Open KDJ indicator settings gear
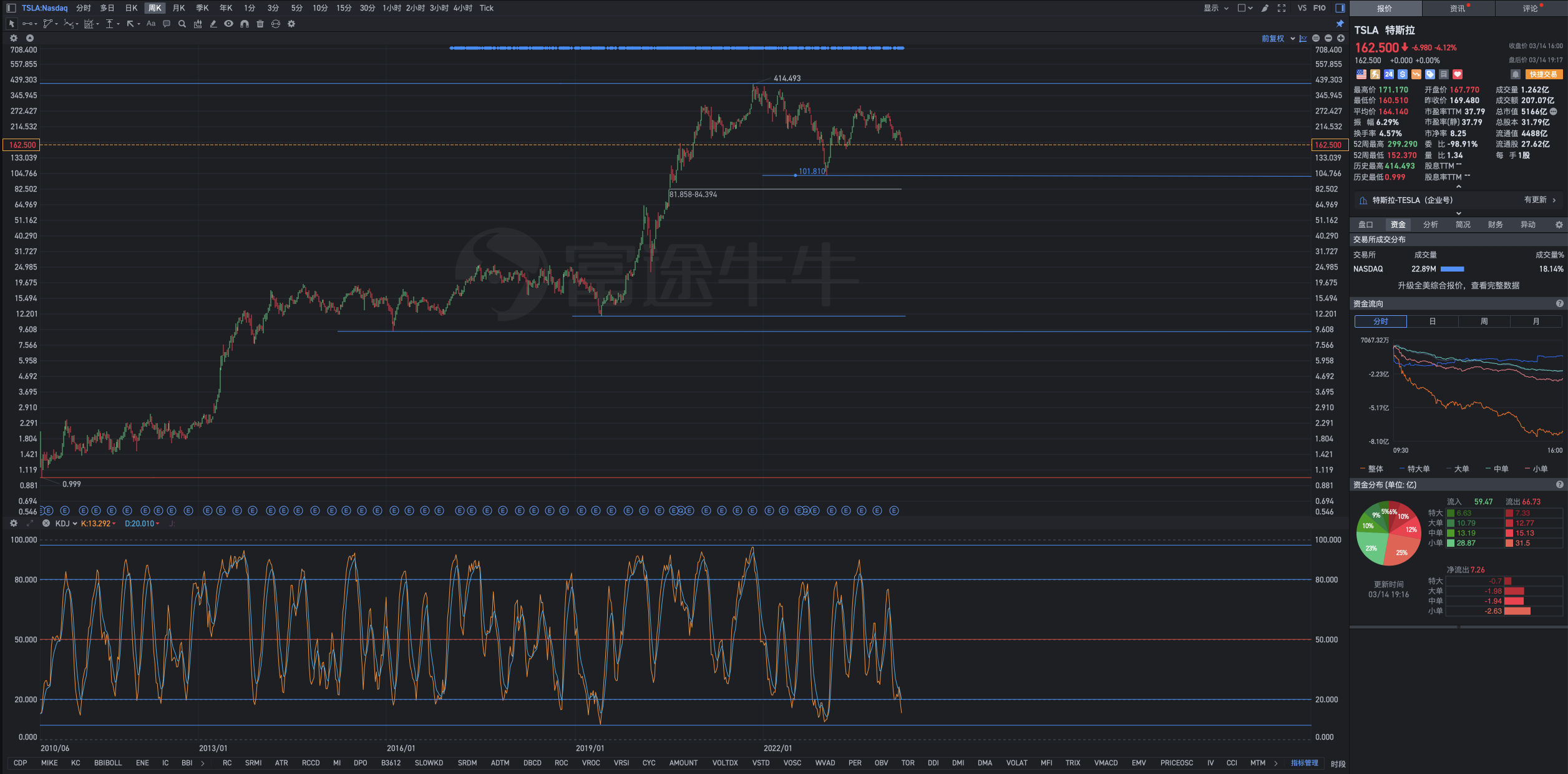The image size is (1568, 774). [14, 523]
